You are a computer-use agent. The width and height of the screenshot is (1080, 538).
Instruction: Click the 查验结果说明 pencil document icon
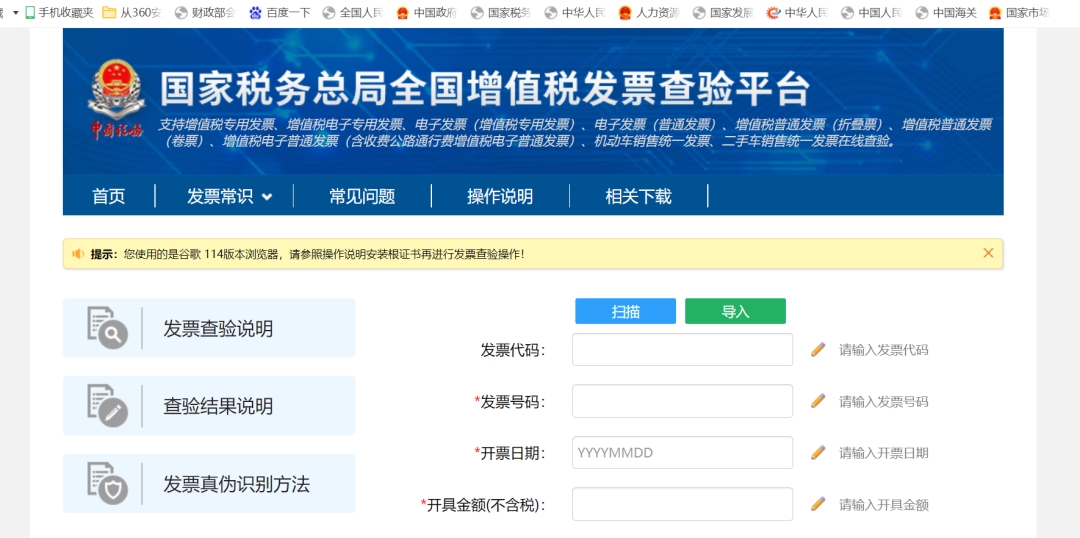point(107,406)
